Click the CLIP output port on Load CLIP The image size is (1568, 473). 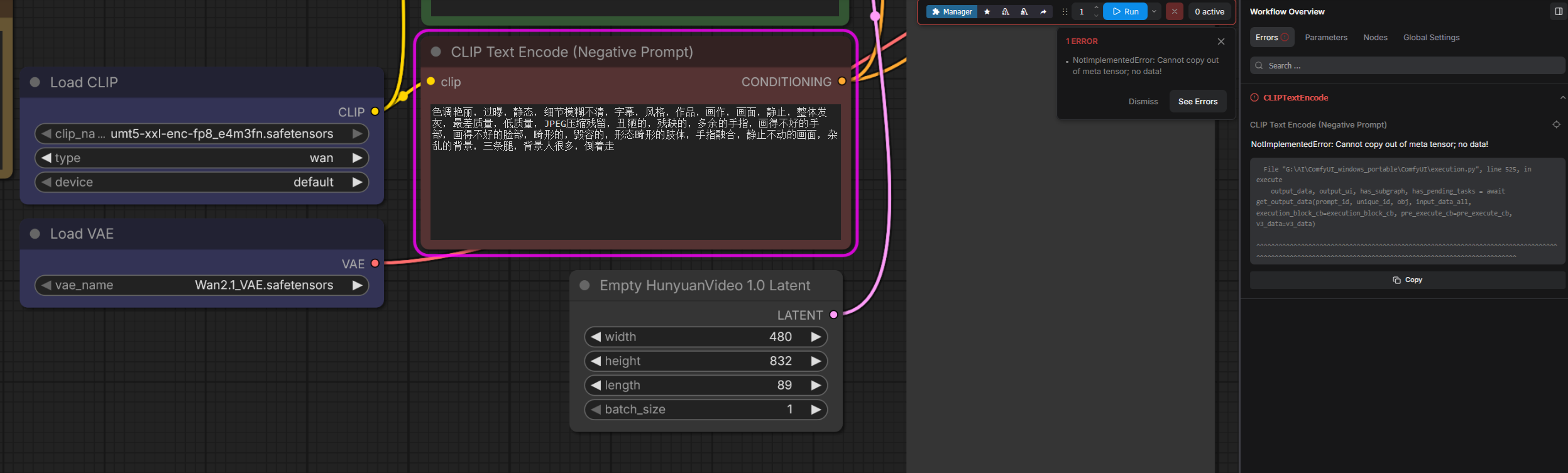(375, 112)
